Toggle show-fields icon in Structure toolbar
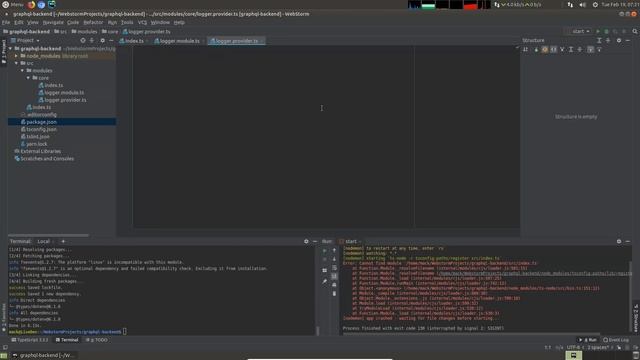 [x=553, y=49]
